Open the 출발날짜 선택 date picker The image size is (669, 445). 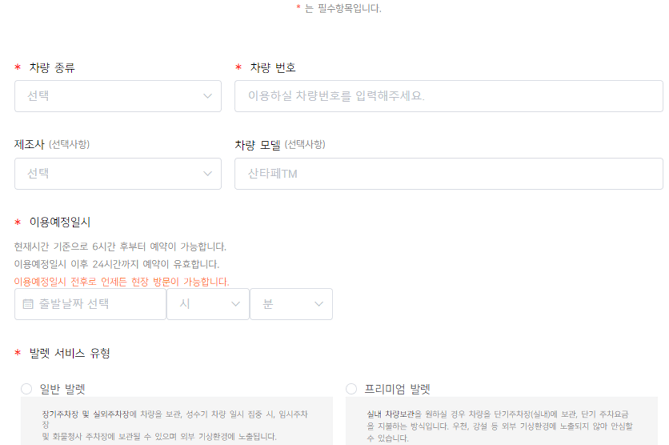click(x=90, y=304)
